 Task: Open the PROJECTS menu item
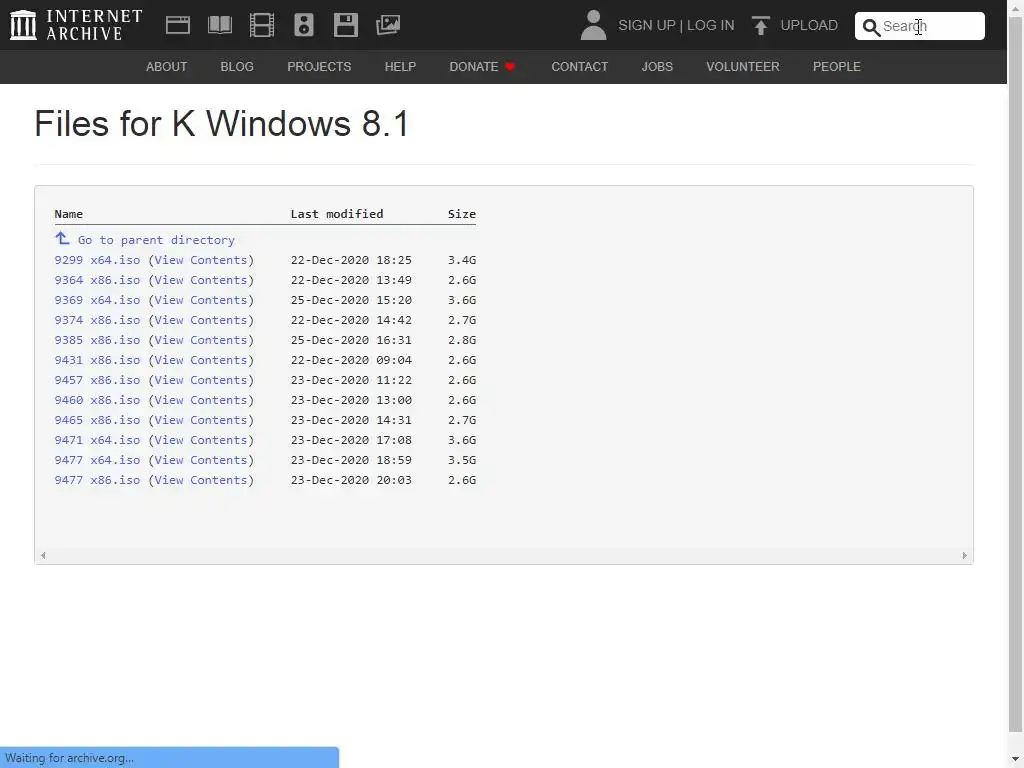pos(319,67)
